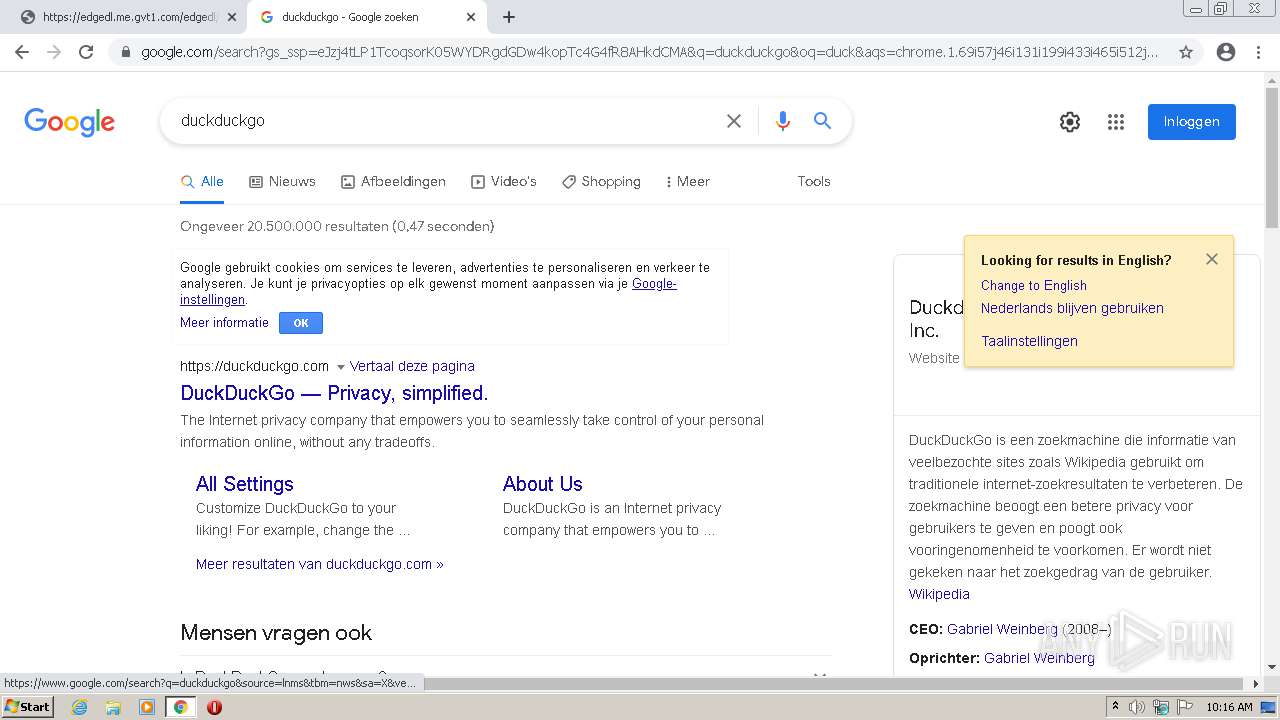Screen dimensions: 1280x720
Task: Select the Alle results tab
Action: [x=202, y=182]
